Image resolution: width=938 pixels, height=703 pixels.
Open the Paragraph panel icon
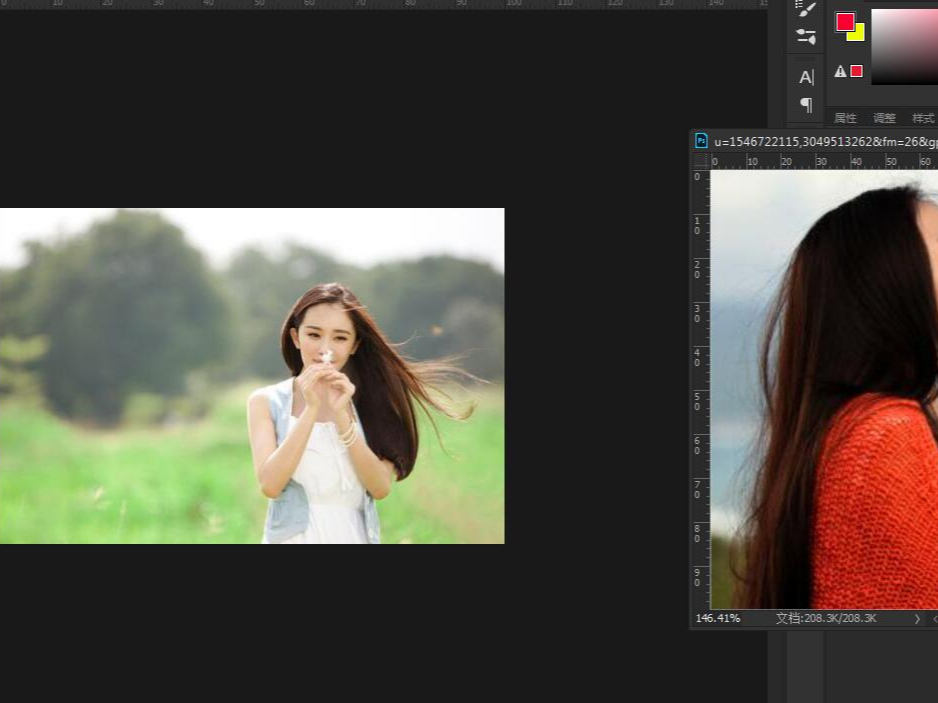point(806,104)
